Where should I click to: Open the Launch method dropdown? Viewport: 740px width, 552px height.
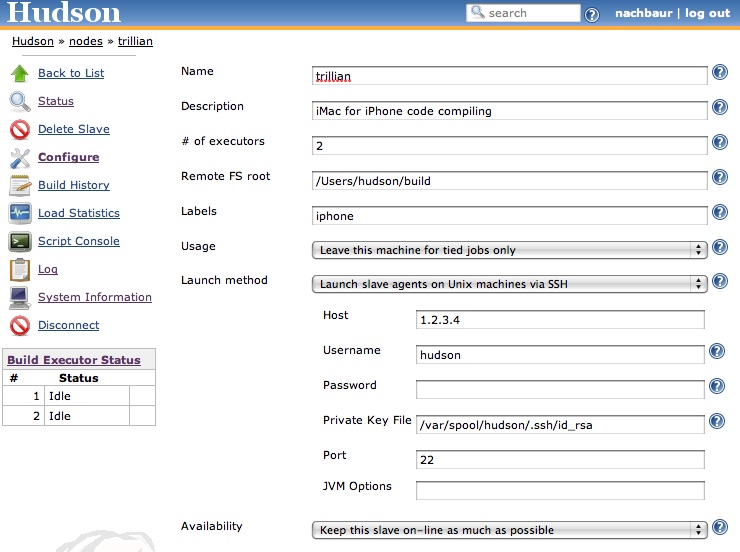click(510, 284)
